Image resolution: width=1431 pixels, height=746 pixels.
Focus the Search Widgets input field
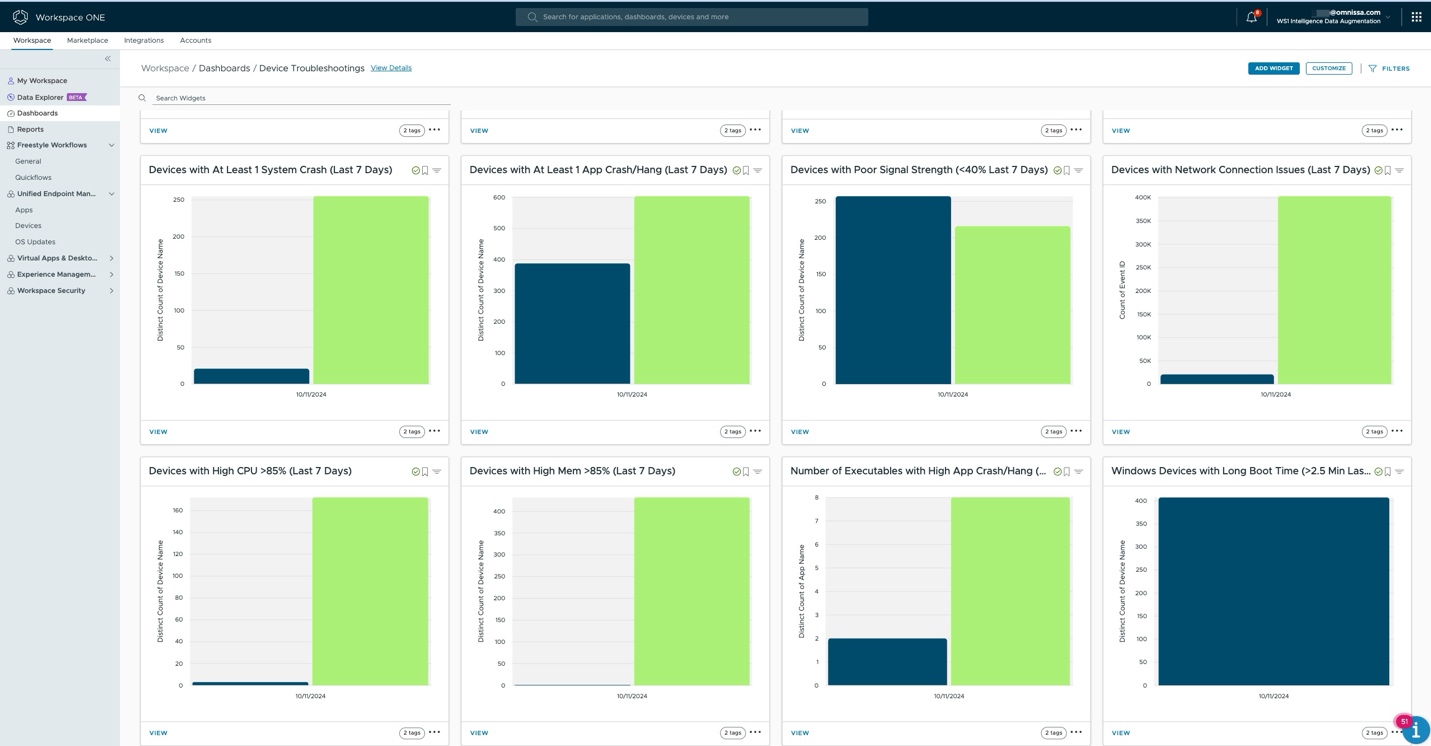[x=300, y=98]
